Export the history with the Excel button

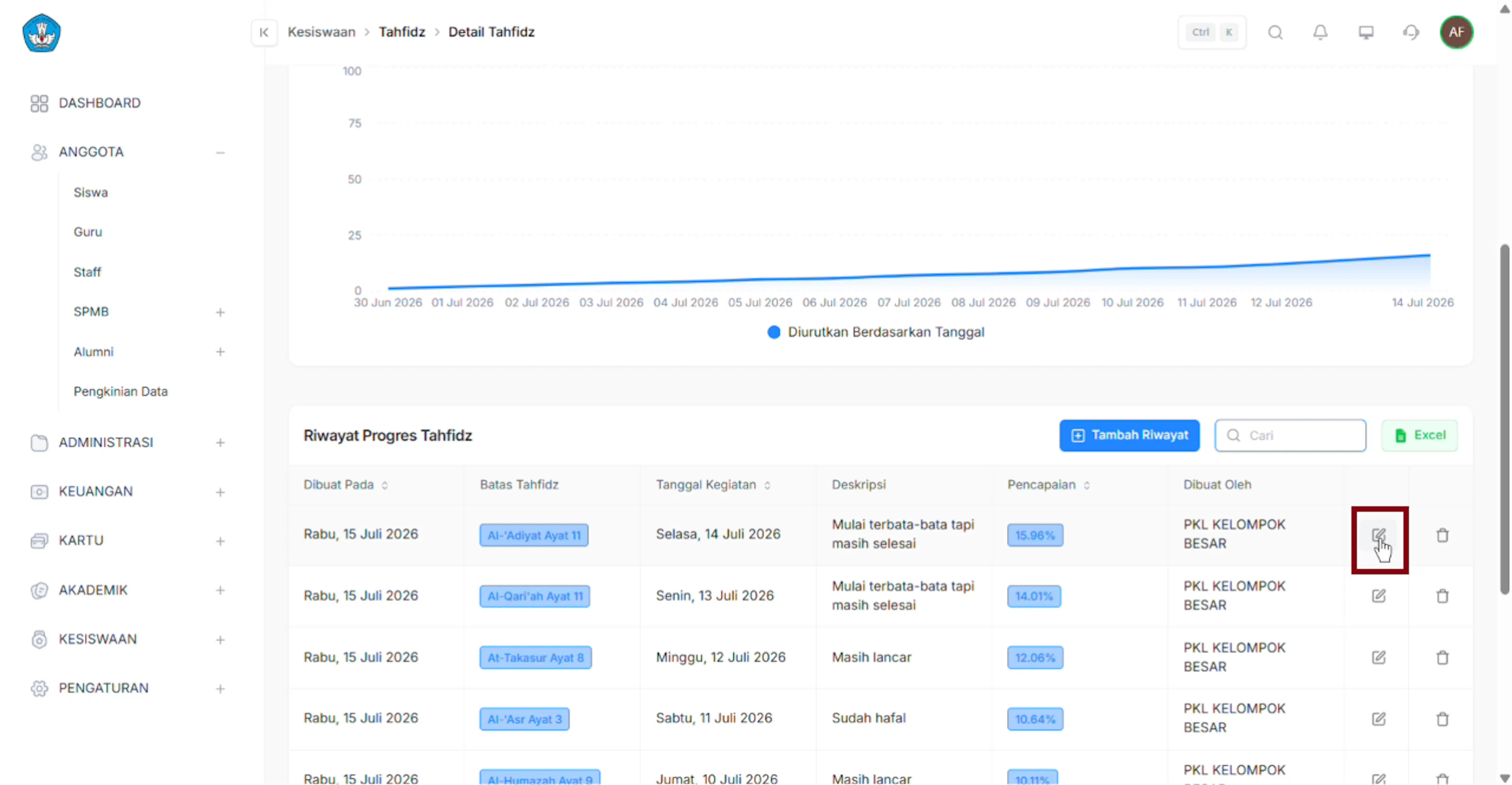[1419, 435]
